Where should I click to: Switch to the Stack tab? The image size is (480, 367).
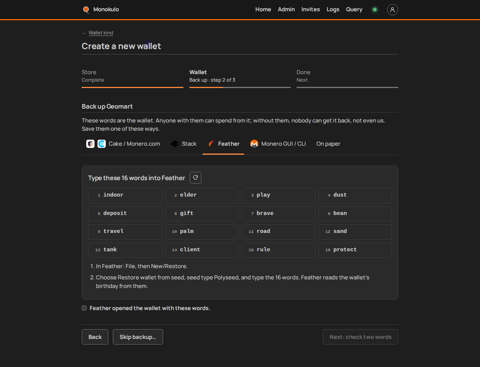coord(183,144)
